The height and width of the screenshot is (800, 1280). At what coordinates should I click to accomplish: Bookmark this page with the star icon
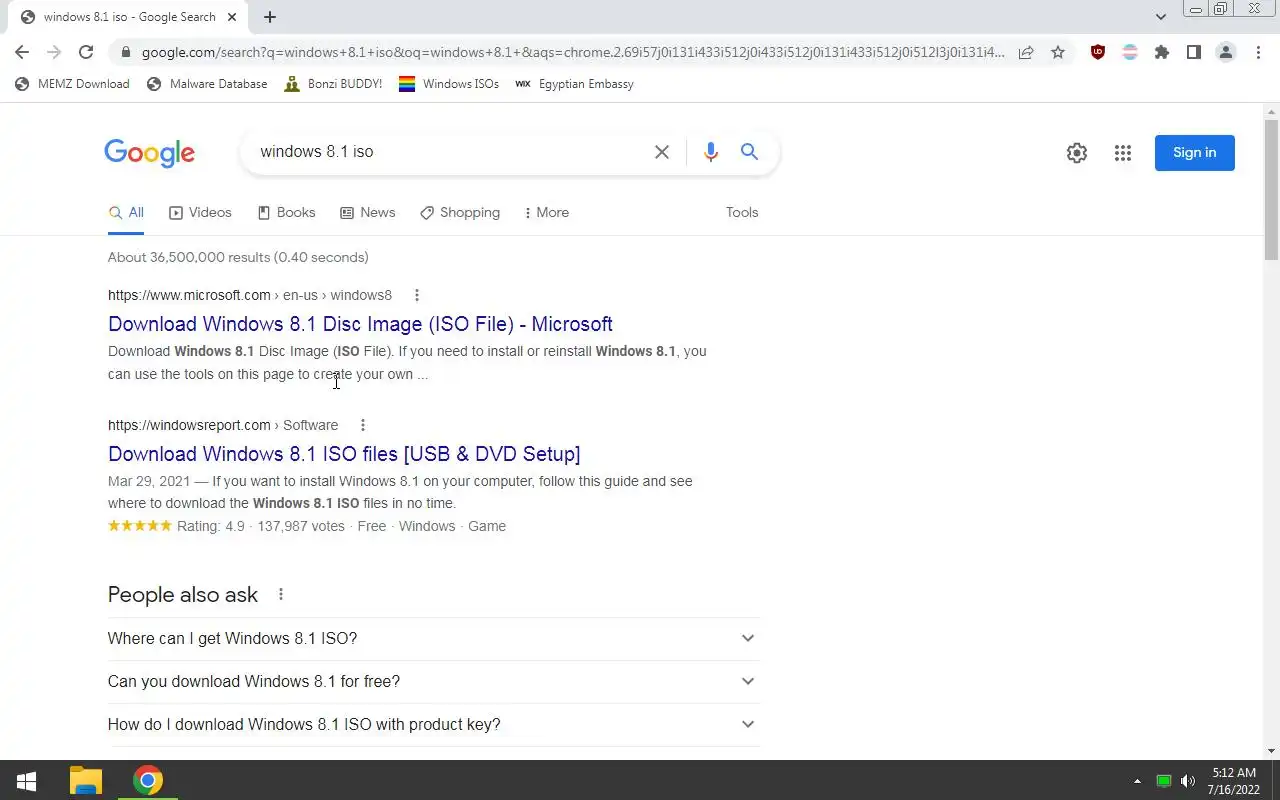1058,53
